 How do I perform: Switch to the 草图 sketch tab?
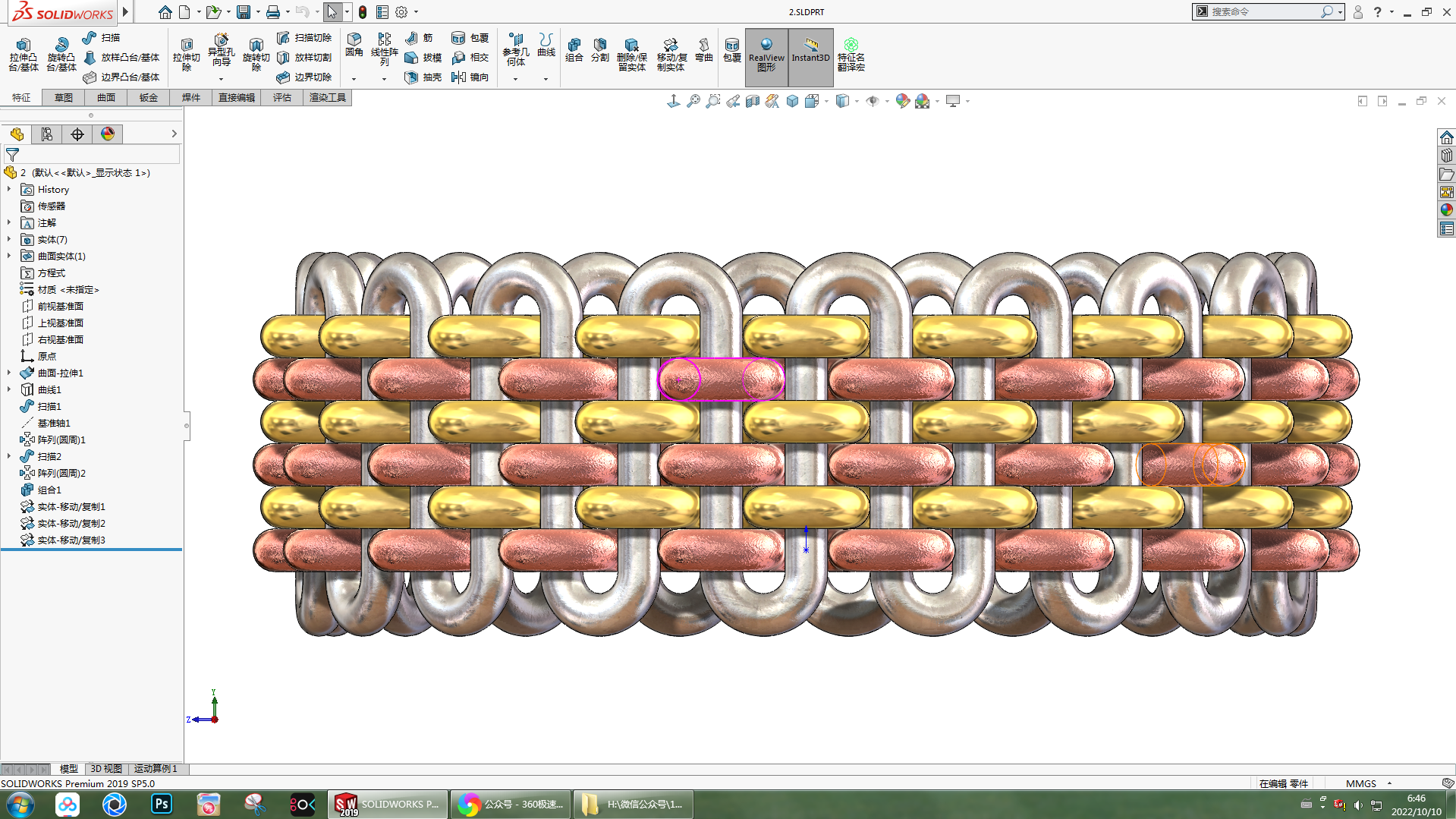pyautogui.click(x=64, y=98)
